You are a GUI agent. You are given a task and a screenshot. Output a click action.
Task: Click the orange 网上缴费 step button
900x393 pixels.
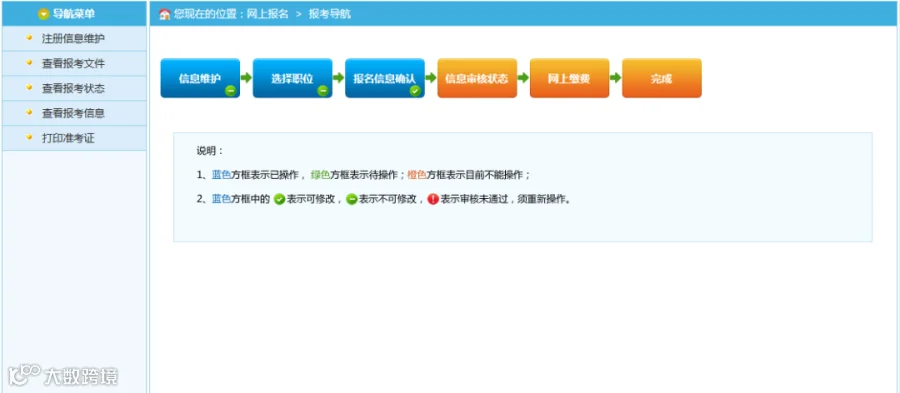pos(569,78)
